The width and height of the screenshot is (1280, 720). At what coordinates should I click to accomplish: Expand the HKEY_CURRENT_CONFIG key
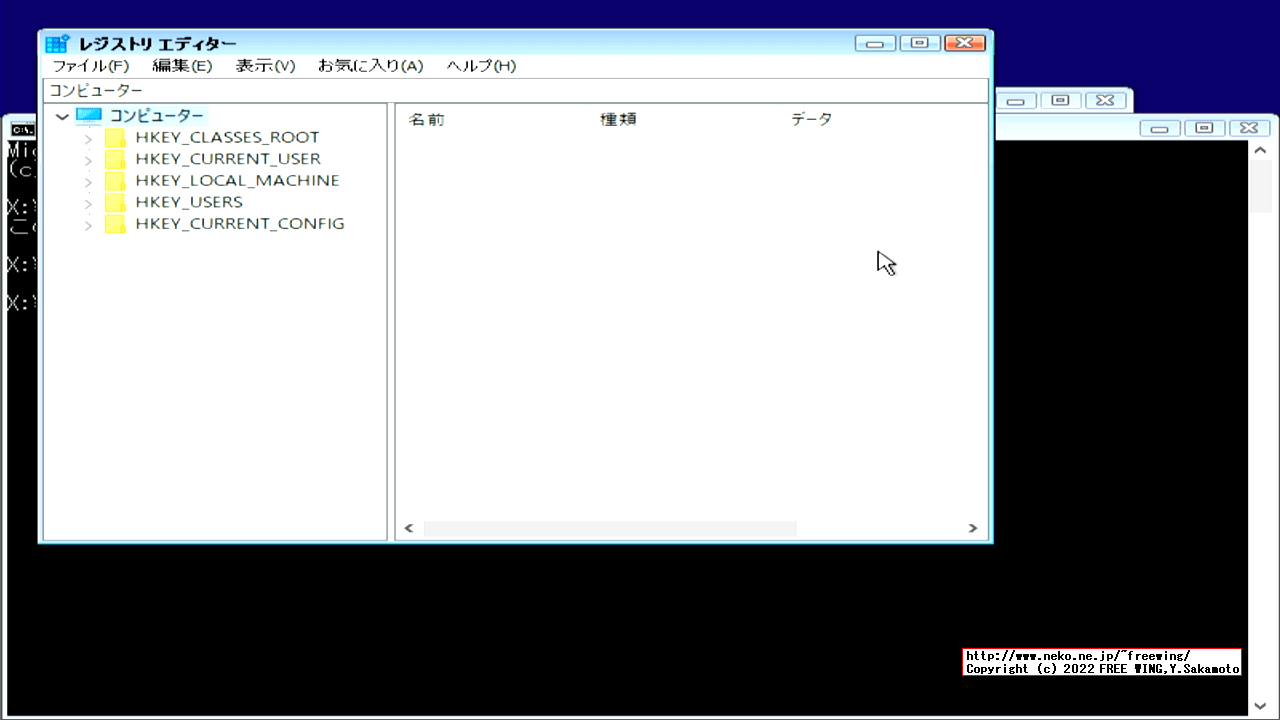[x=88, y=224]
